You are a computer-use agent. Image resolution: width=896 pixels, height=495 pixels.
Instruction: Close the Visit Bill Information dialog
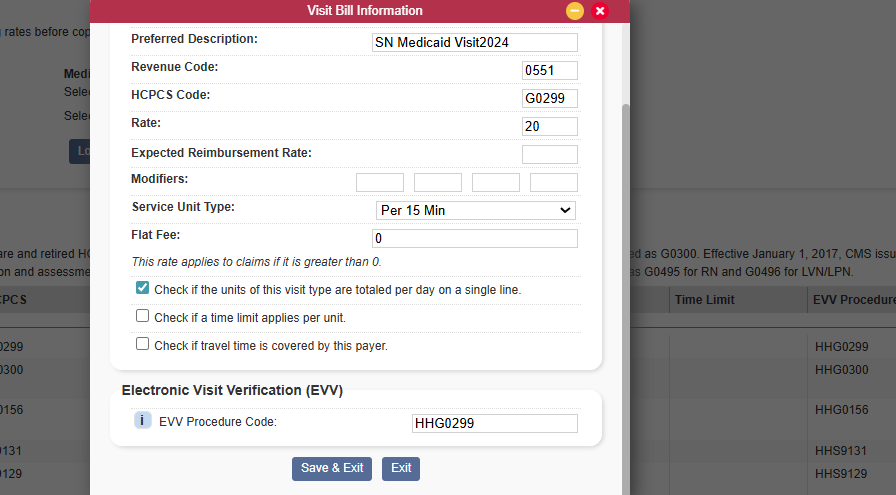(600, 11)
